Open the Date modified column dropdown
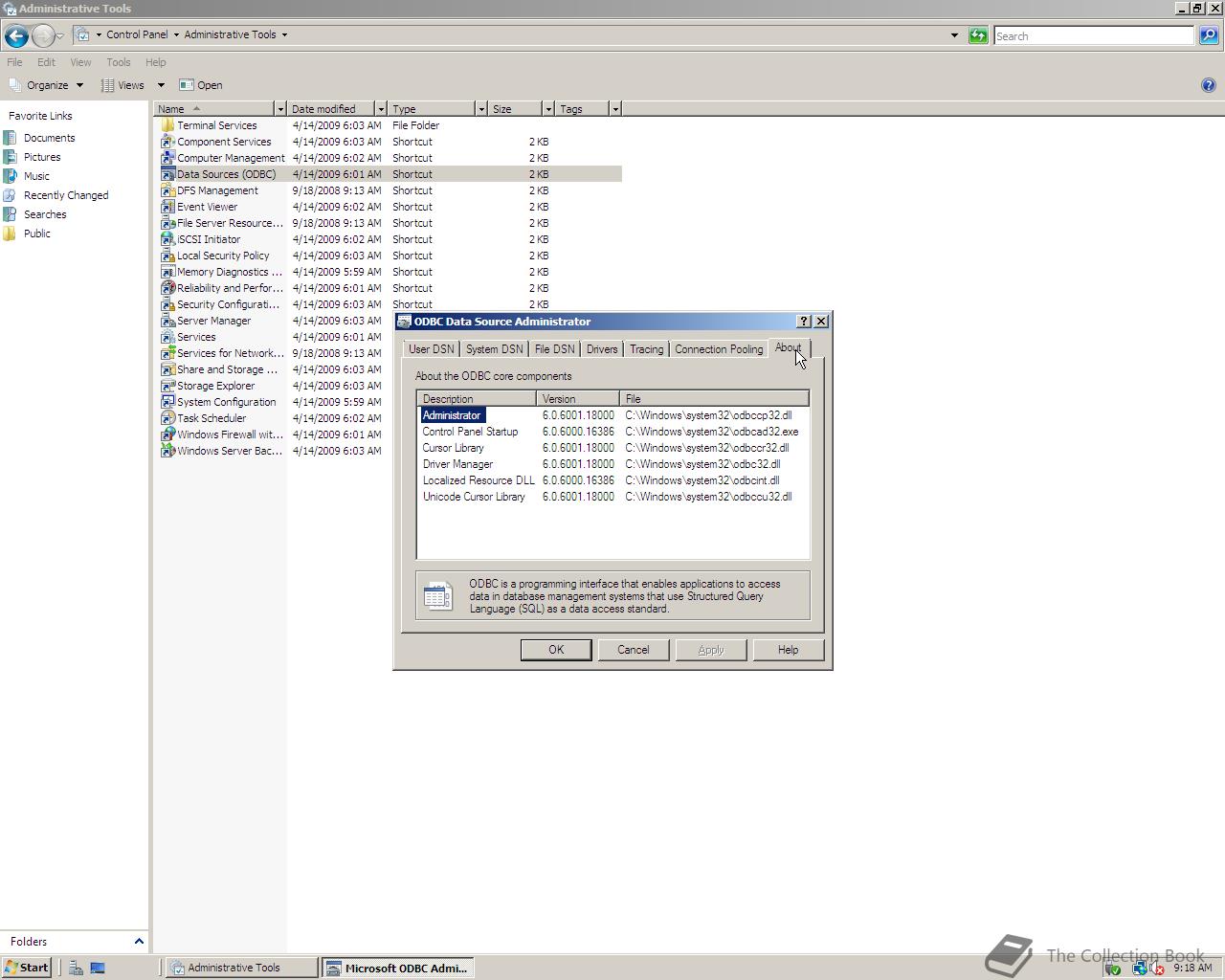Image resolution: width=1225 pixels, height=980 pixels. click(380, 109)
